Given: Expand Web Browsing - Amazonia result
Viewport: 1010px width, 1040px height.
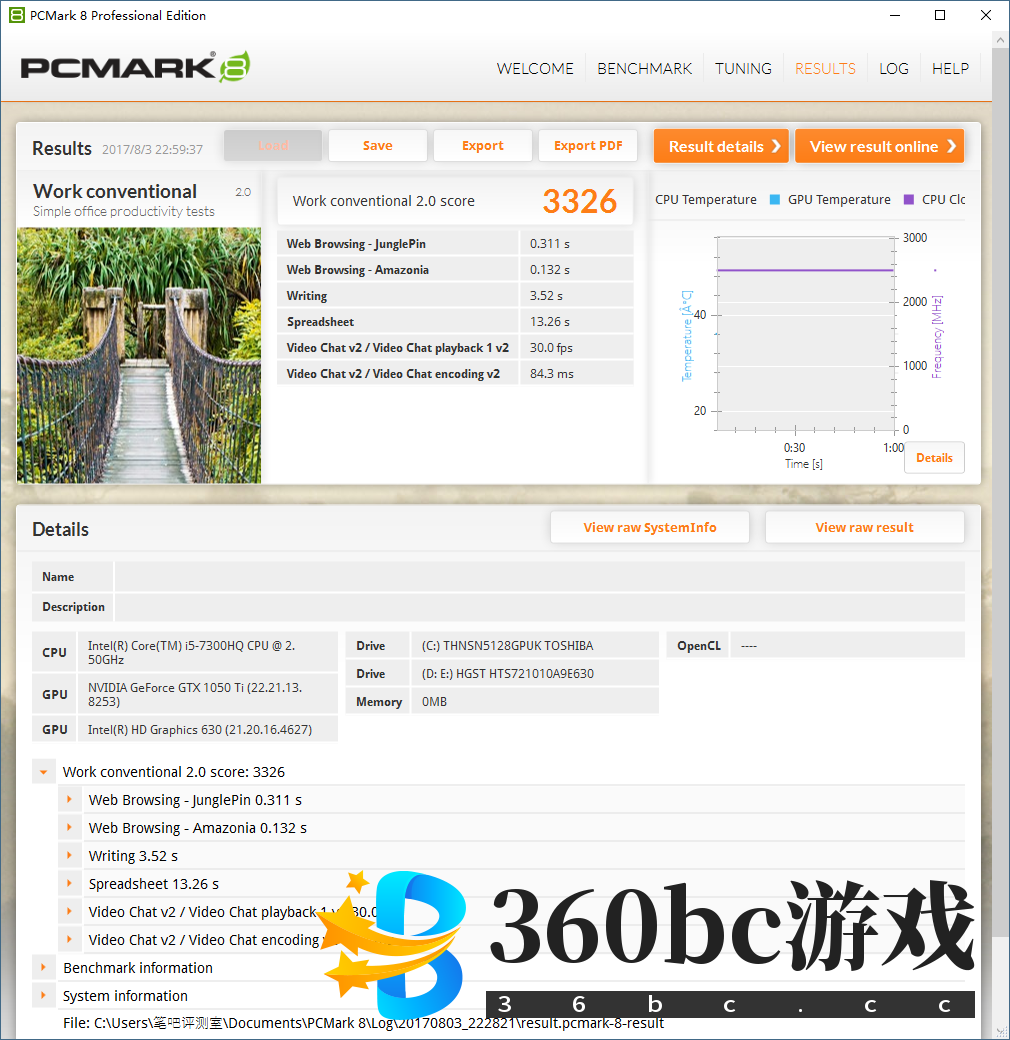Looking at the screenshot, I should point(70,828).
